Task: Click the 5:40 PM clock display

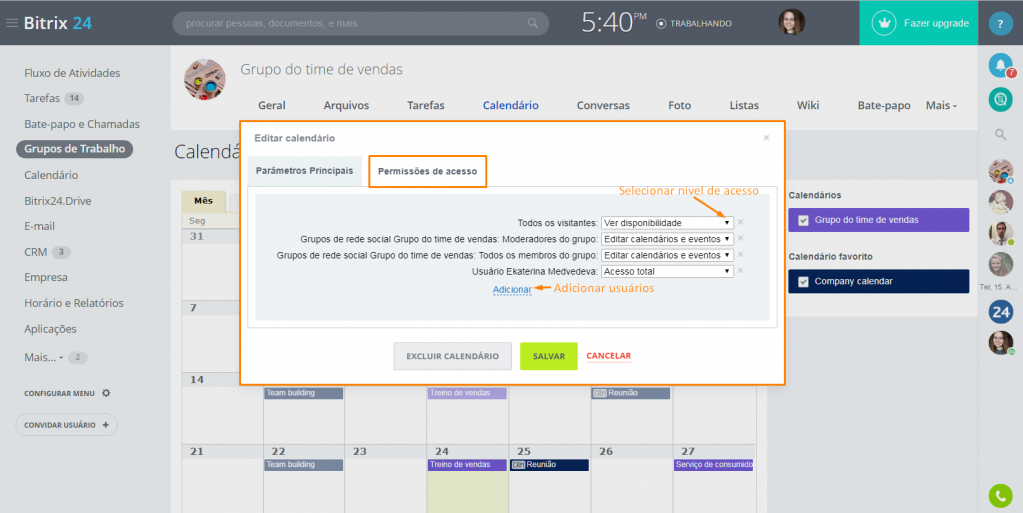Action: pos(613,23)
